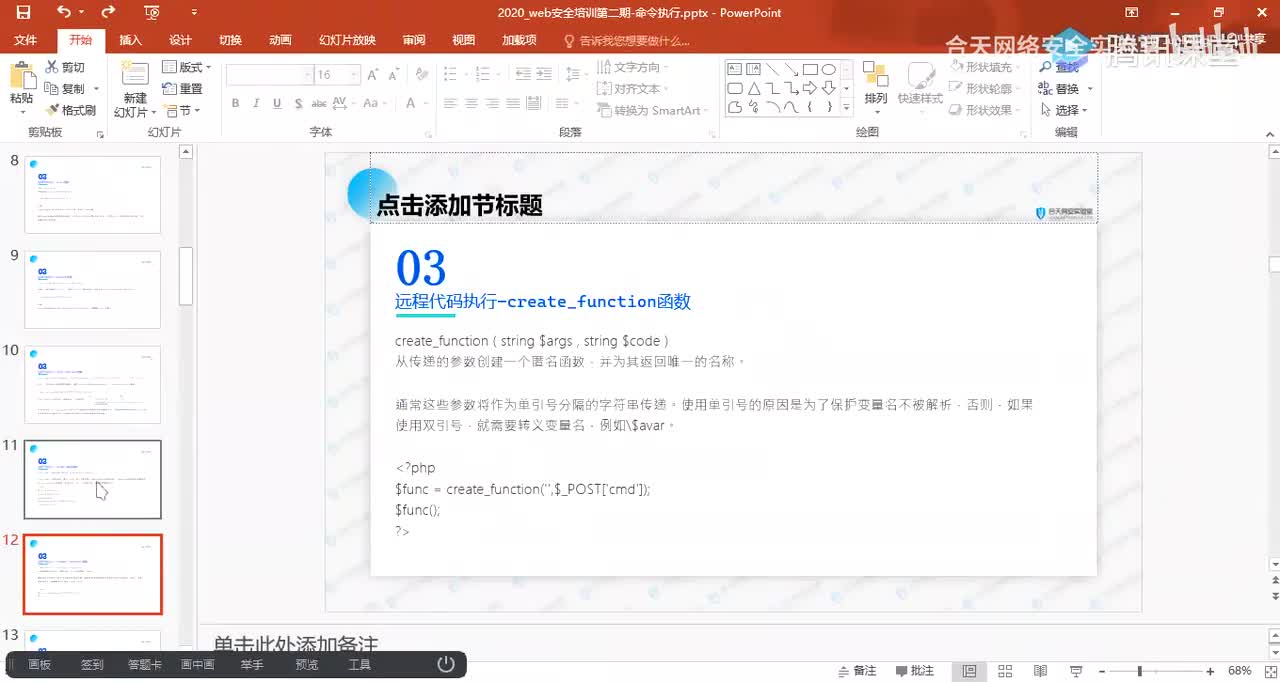Screen dimensions: 1280x682
Task: Open the 插入 (Insert) ribbon tab
Action: [131, 40]
